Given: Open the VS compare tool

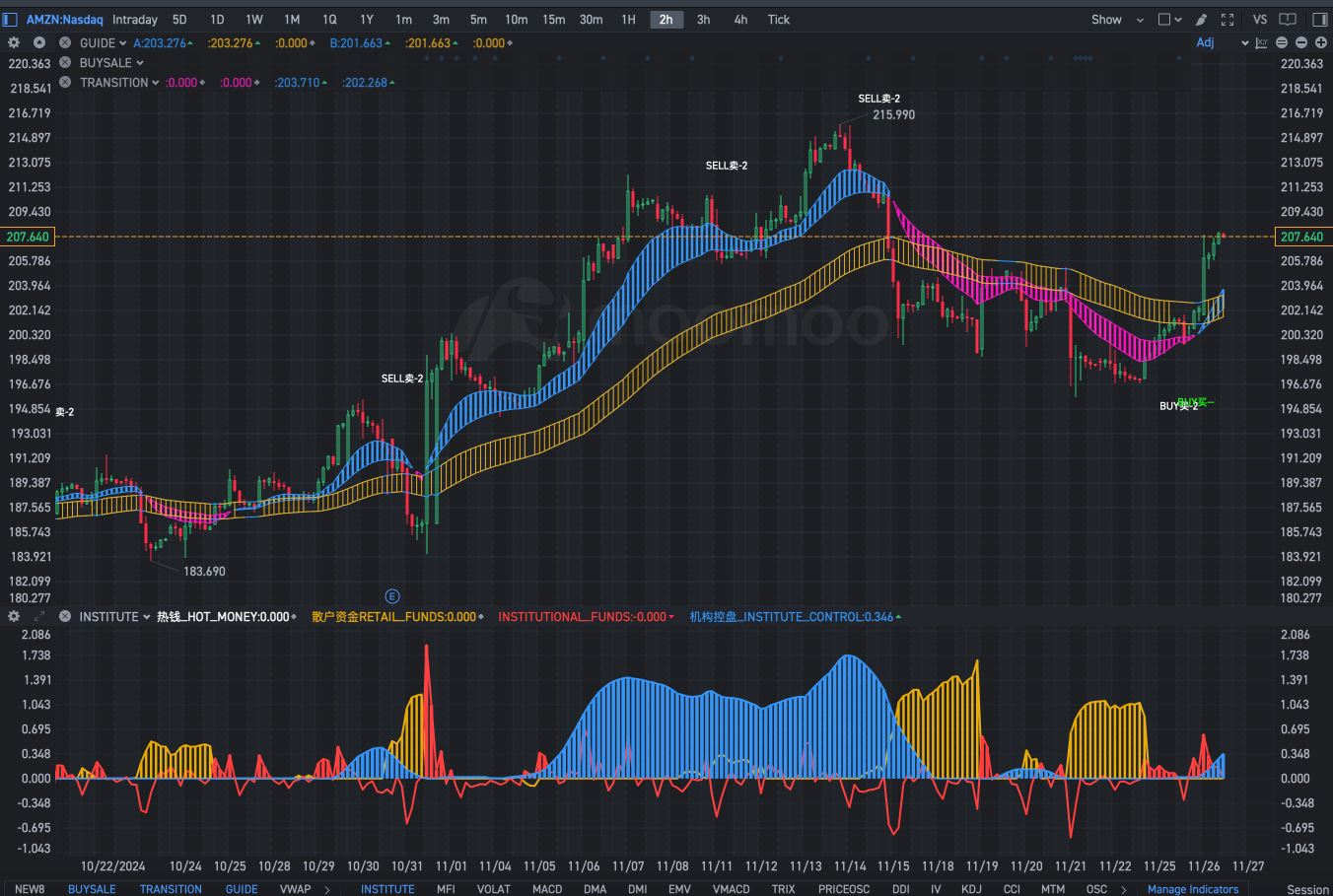Looking at the screenshot, I should coord(1259,19).
